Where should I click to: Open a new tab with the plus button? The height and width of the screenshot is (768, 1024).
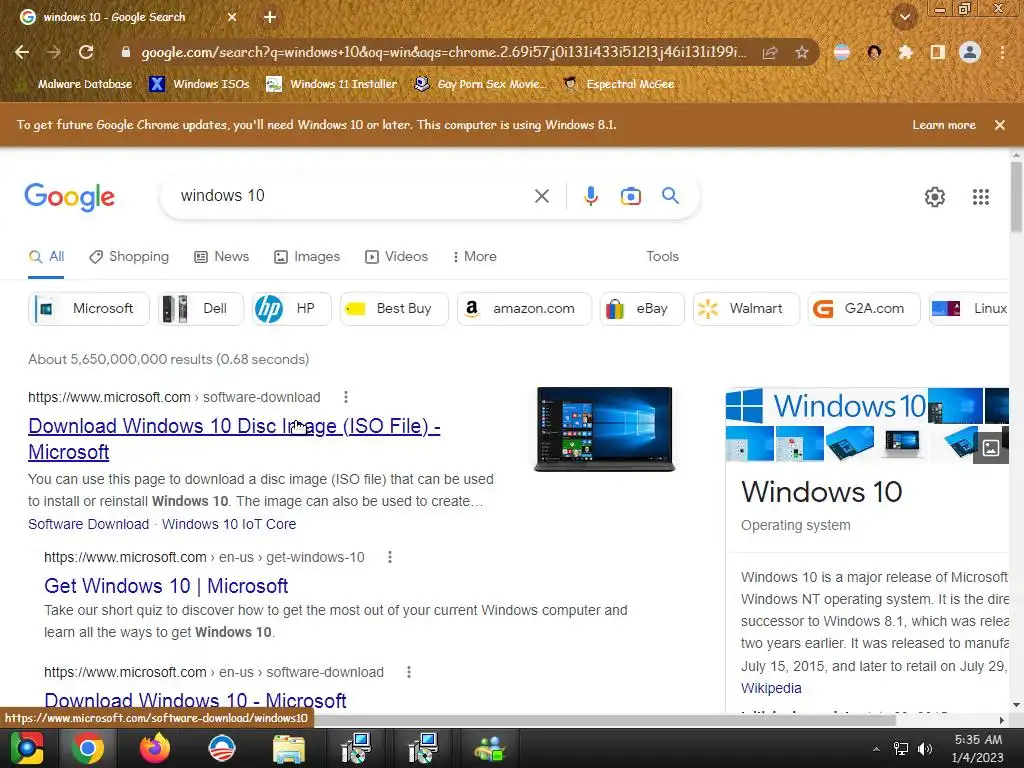(270, 17)
